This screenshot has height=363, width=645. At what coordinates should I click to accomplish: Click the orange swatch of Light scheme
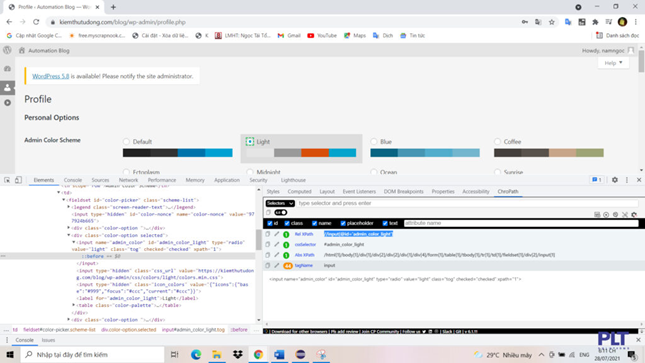tap(315, 153)
